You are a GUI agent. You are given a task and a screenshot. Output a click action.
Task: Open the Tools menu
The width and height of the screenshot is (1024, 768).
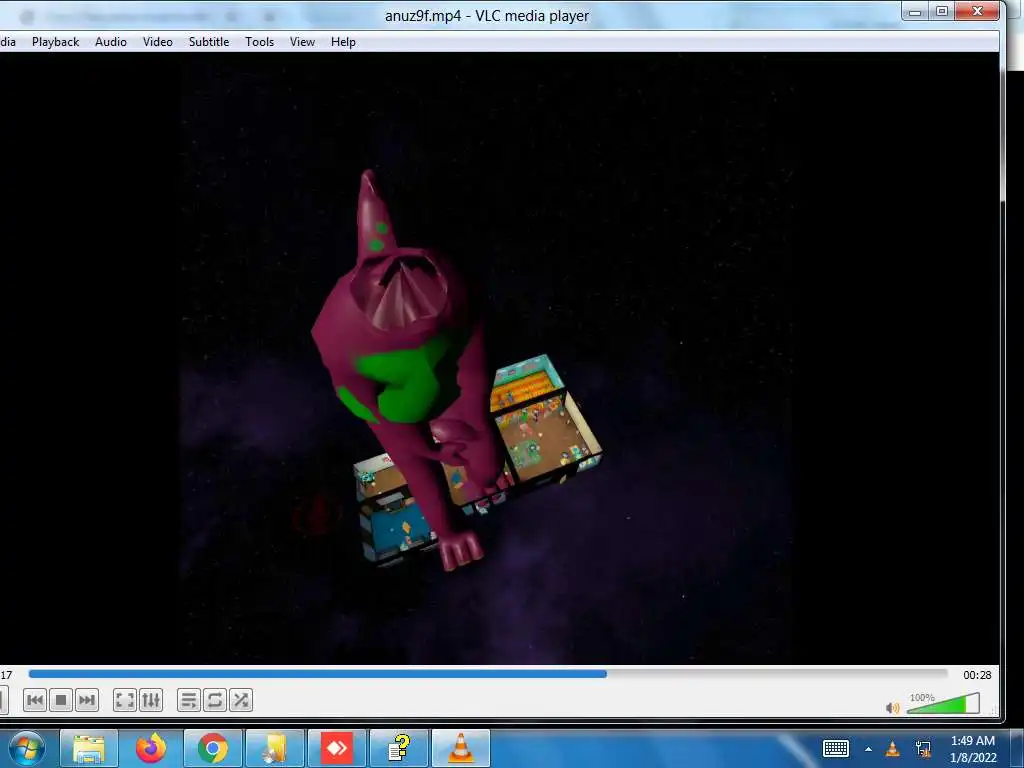coord(259,42)
